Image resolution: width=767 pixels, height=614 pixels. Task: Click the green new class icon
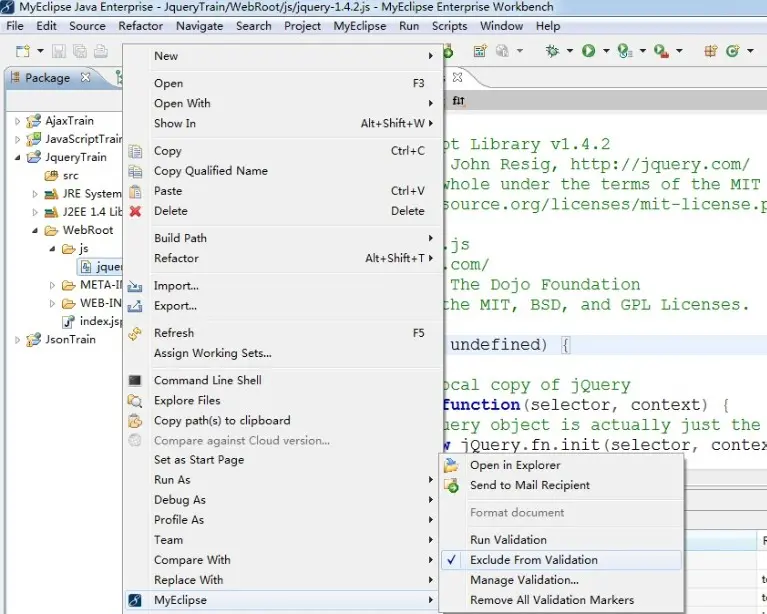pos(732,50)
